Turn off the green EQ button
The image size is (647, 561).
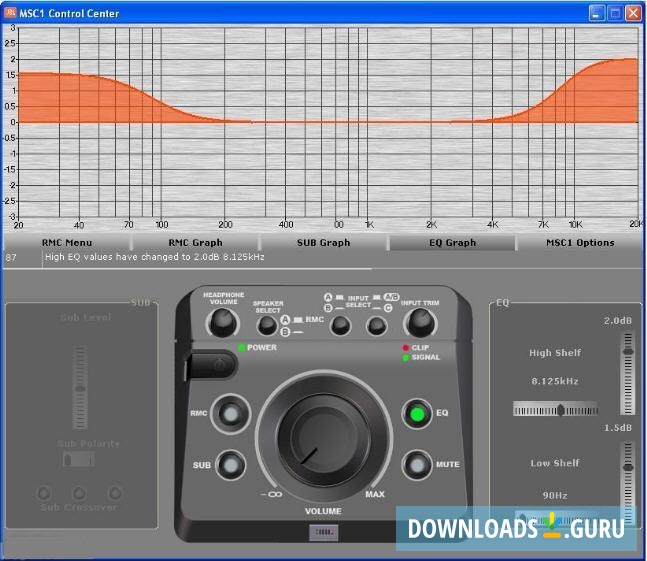click(x=417, y=414)
